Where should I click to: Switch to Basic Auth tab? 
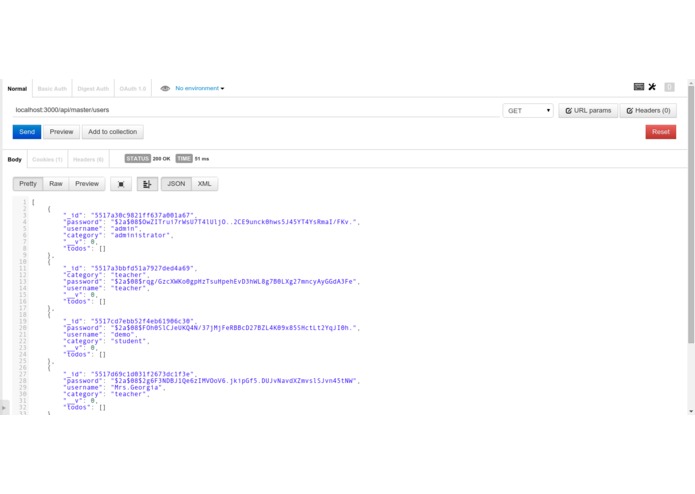pos(52,89)
